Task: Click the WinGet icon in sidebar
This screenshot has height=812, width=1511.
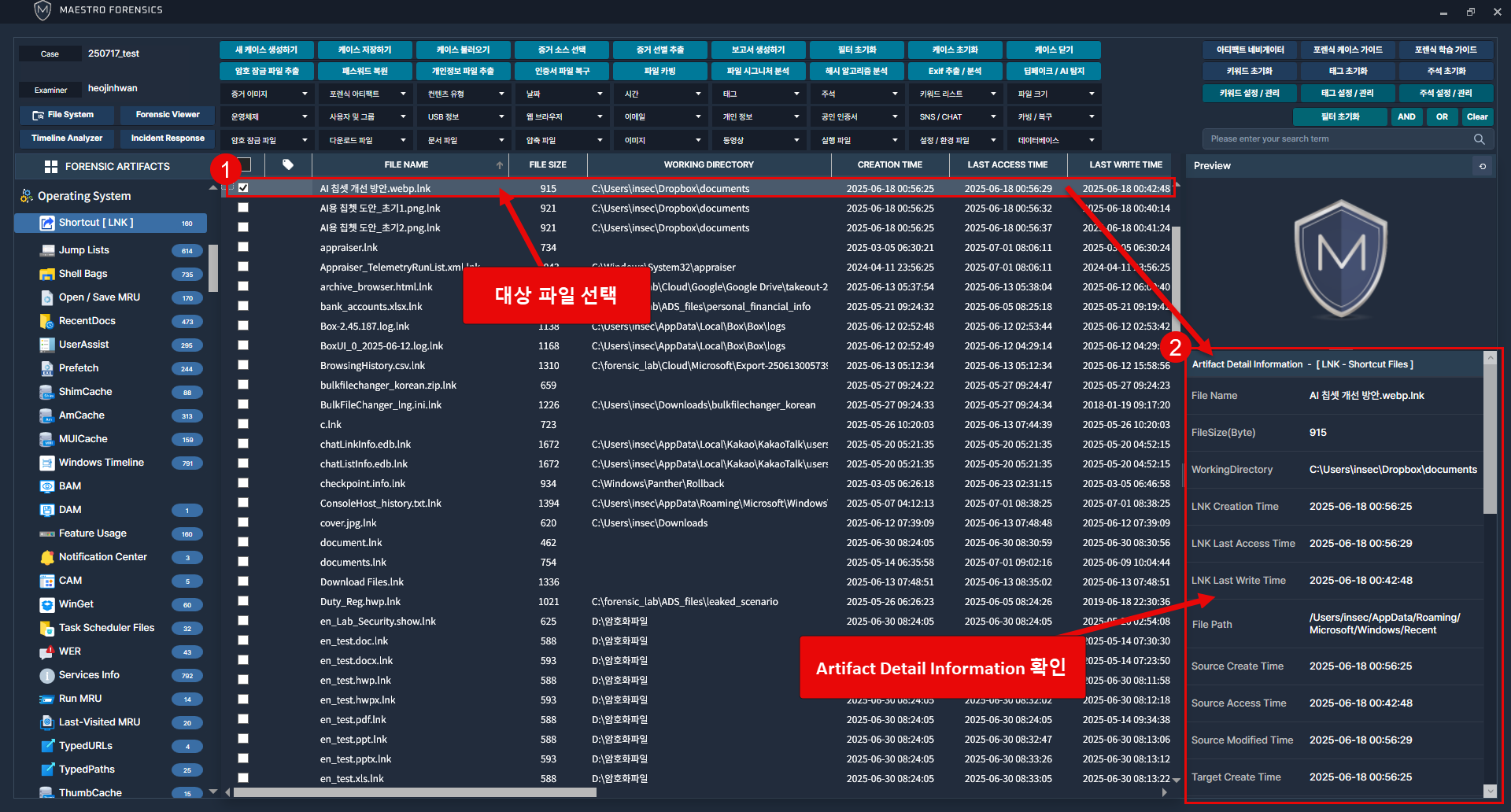Action: [x=46, y=604]
